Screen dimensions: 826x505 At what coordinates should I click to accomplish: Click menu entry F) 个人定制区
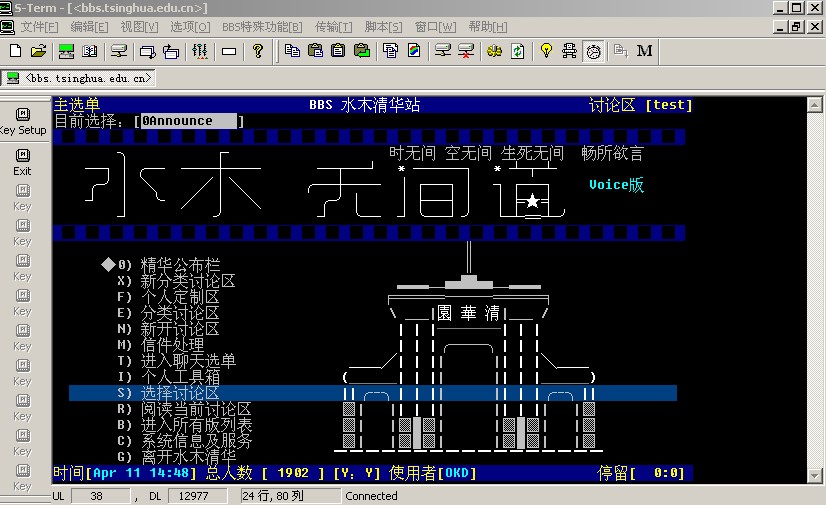click(x=168, y=297)
